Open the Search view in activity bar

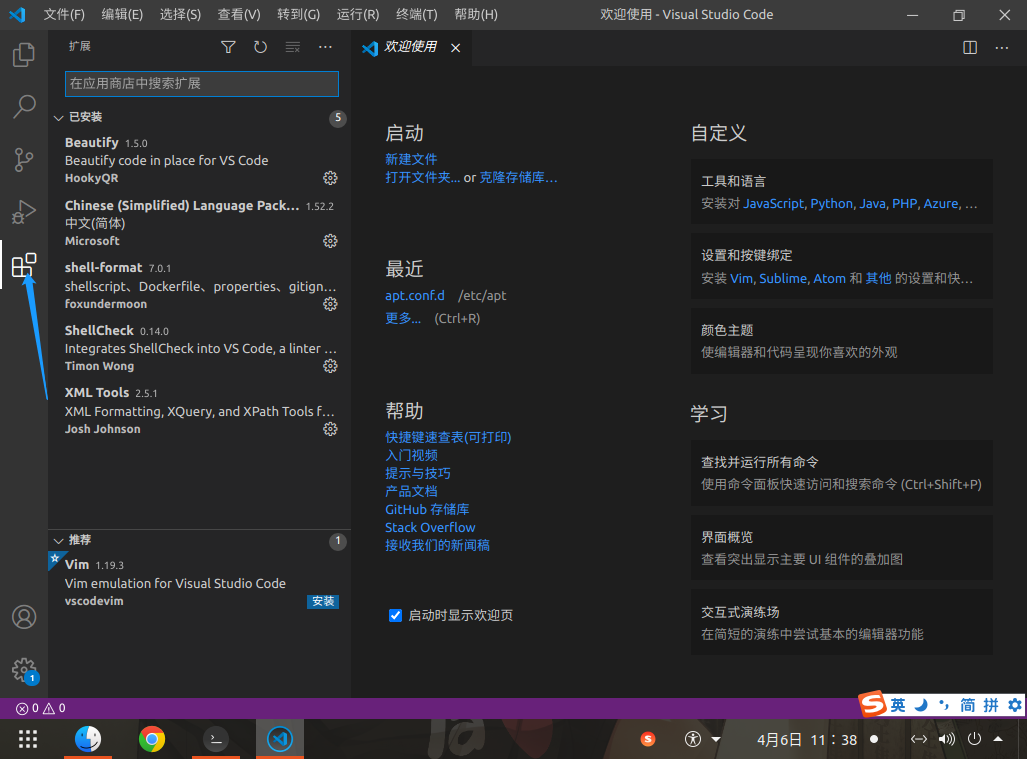coord(24,106)
